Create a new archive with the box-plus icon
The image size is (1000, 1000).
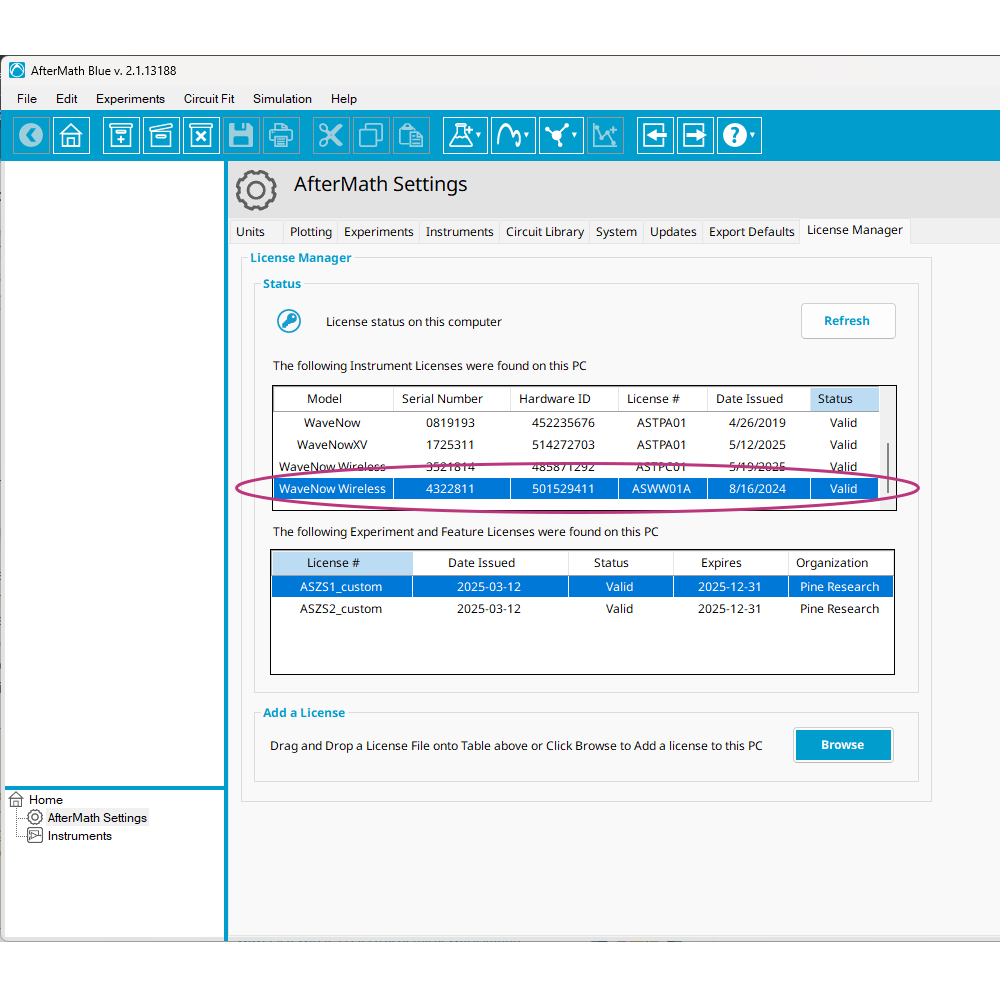pyautogui.click(x=121, y=135)
